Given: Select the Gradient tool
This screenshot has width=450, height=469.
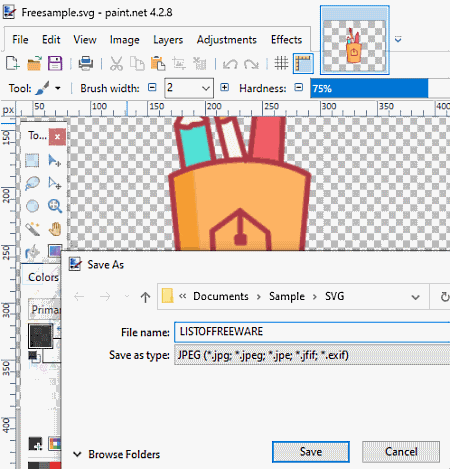Looking at the screenshot, I should 55,250.
